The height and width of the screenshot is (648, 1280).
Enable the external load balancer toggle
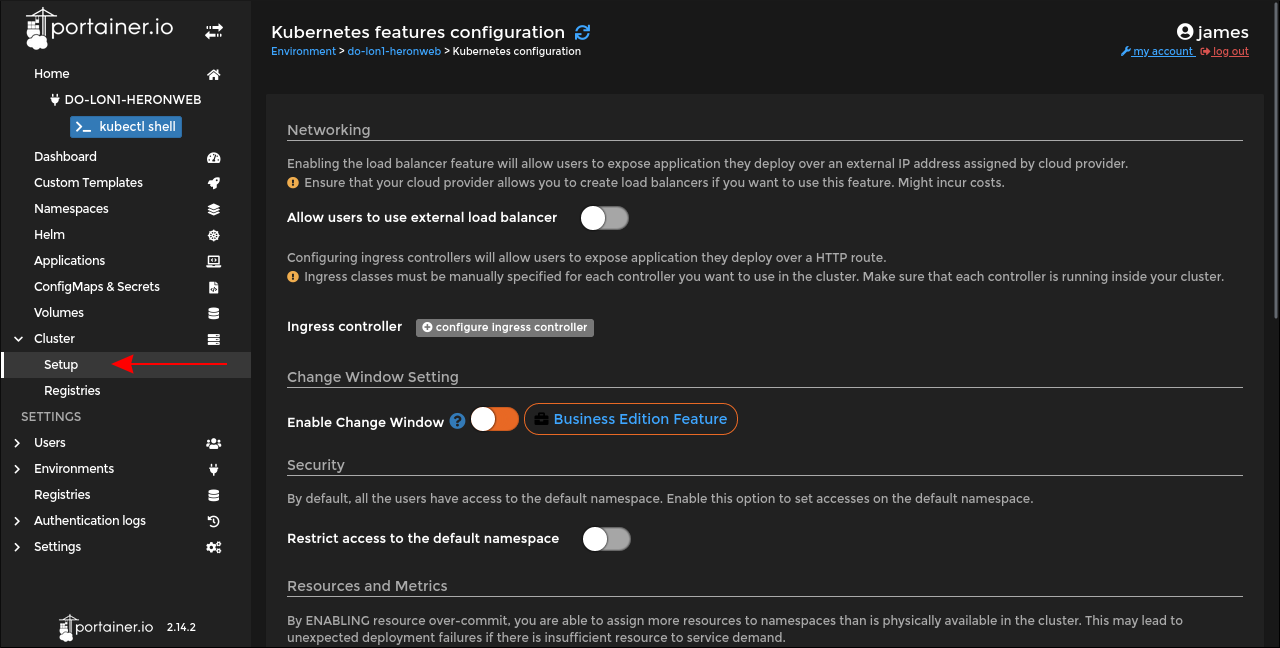[x=605, y=218]
